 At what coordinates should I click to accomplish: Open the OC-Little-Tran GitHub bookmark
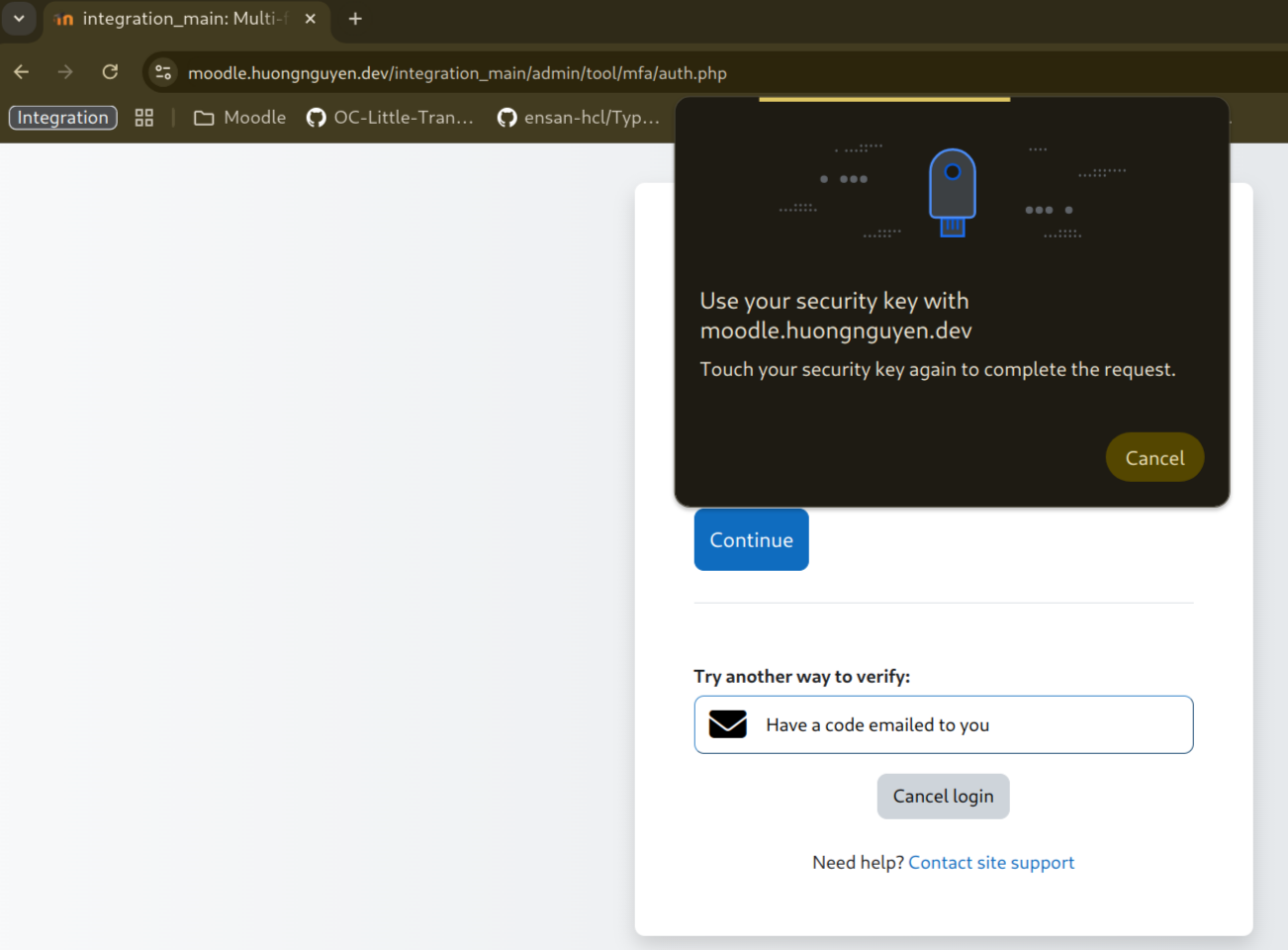[x=390, y=118]
